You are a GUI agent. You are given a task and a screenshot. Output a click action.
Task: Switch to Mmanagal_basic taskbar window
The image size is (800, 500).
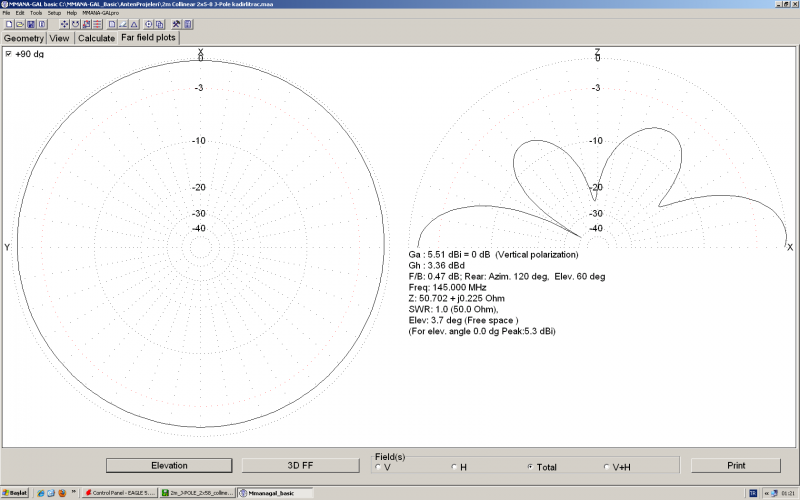coord(276,493)
